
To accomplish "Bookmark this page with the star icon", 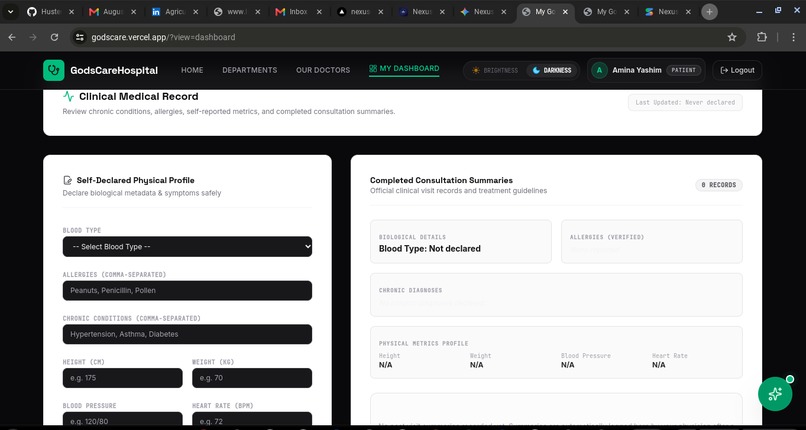I will point(732,37).
